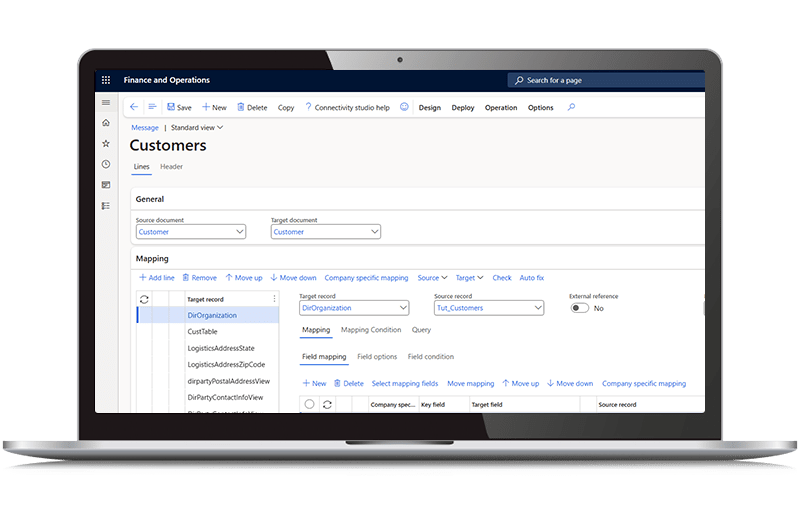Save the message

pyautogui.click(x=179, y=108)
